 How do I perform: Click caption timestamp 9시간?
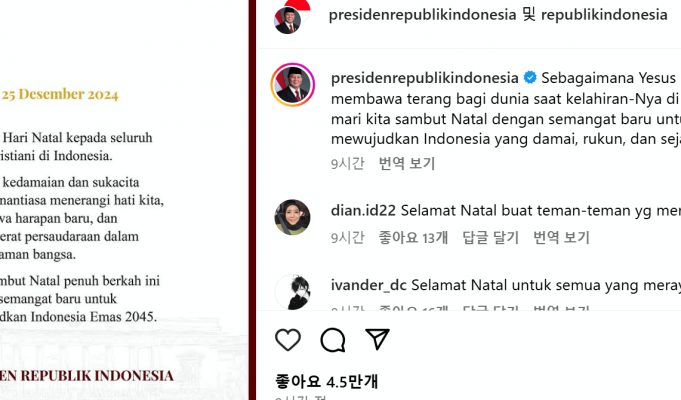click(347, 164)
